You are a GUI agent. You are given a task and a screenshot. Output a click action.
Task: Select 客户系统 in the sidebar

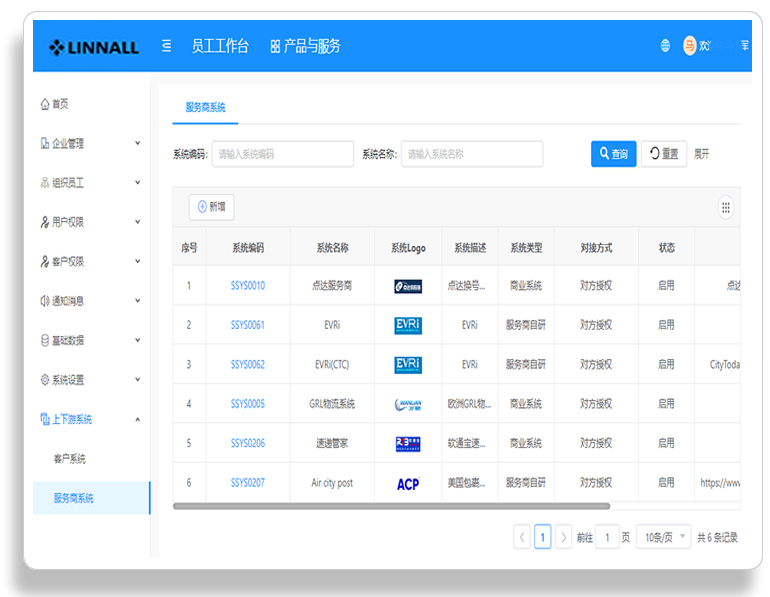[70, 459]
